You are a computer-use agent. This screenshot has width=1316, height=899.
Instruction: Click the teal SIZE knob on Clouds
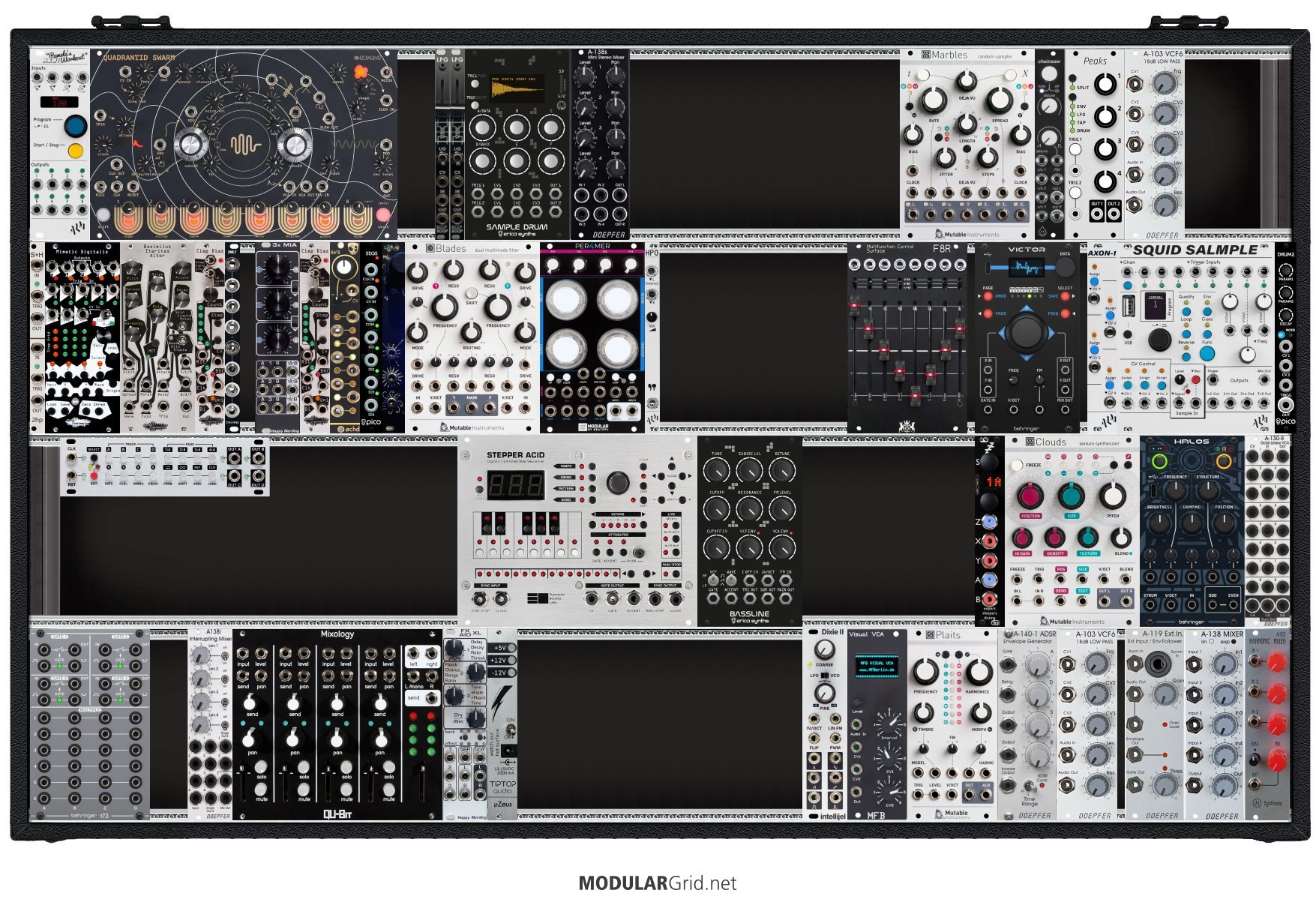[1072, 496]
